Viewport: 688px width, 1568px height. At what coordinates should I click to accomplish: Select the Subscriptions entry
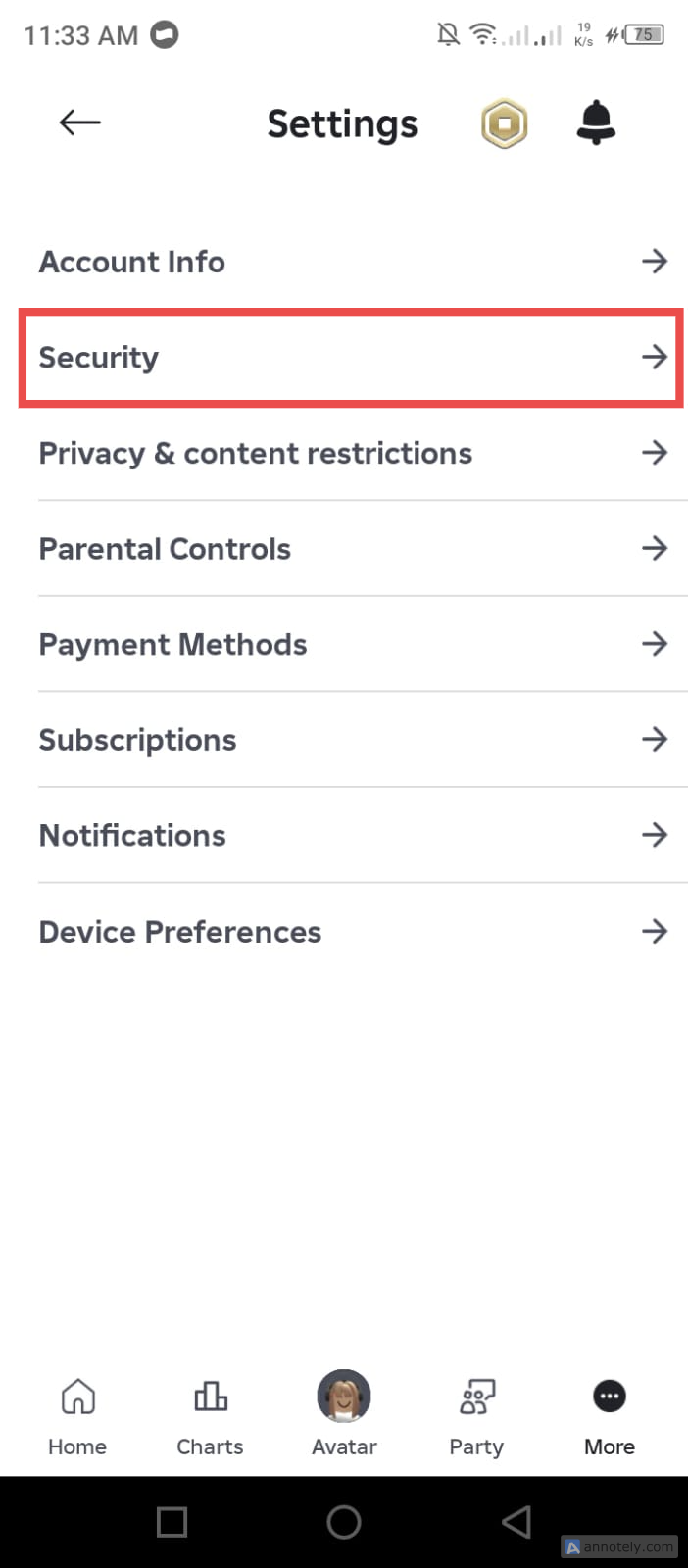[x=137, y=740]
